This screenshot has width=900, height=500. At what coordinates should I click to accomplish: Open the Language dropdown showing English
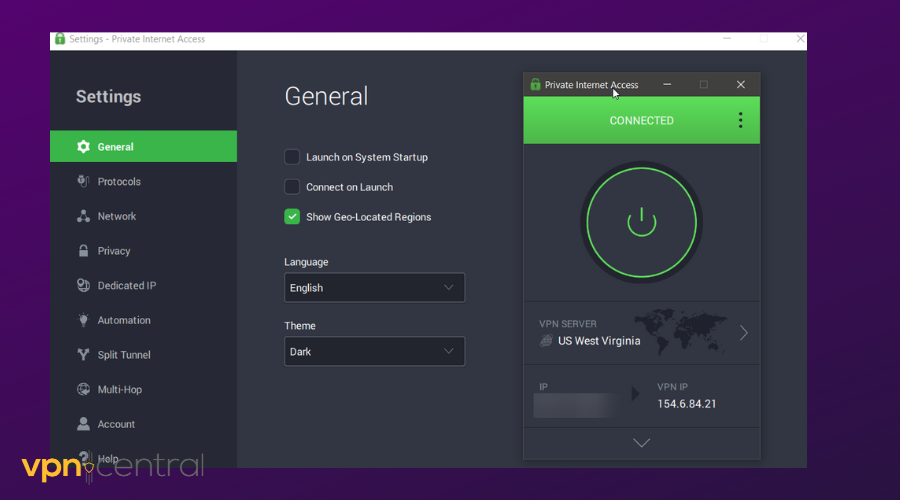tap(374, 288)
